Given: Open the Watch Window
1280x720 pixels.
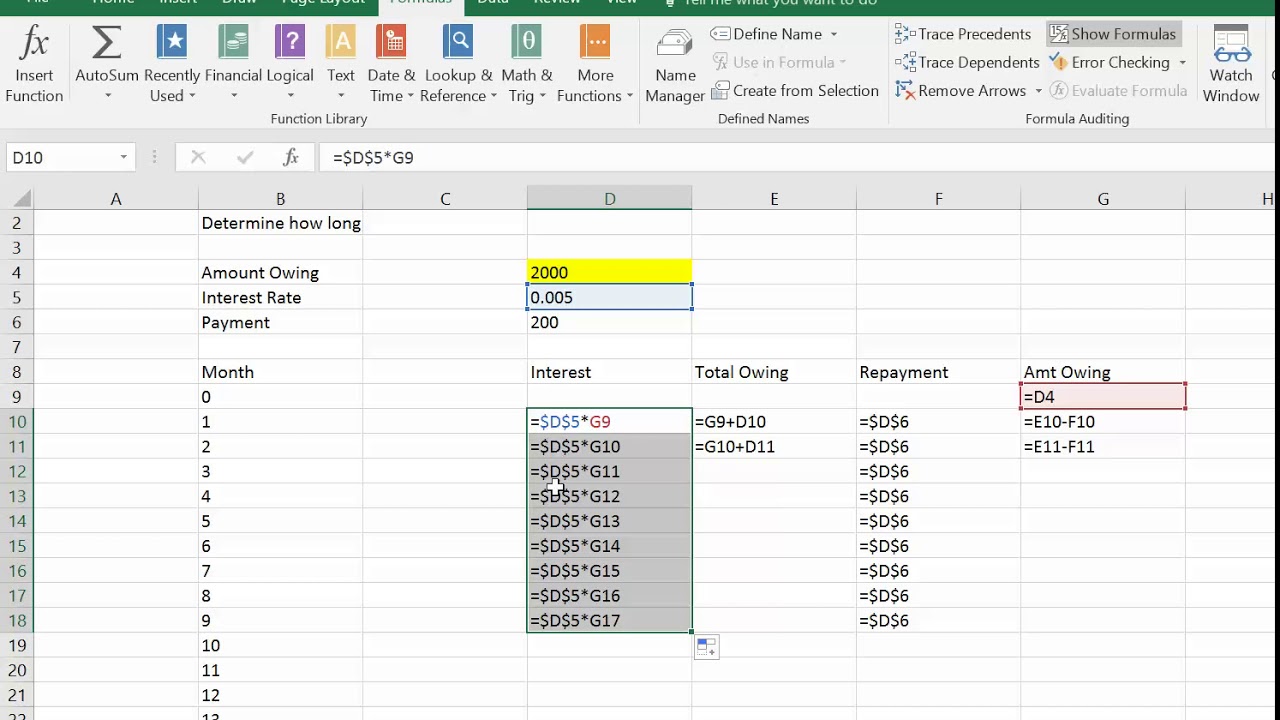Looking at the screenshot, I should pos(1231,65).
